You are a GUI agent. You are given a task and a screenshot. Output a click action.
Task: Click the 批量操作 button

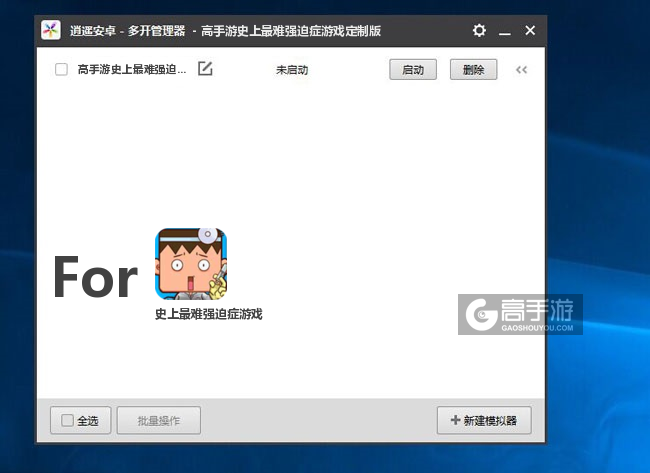[159, 420]
